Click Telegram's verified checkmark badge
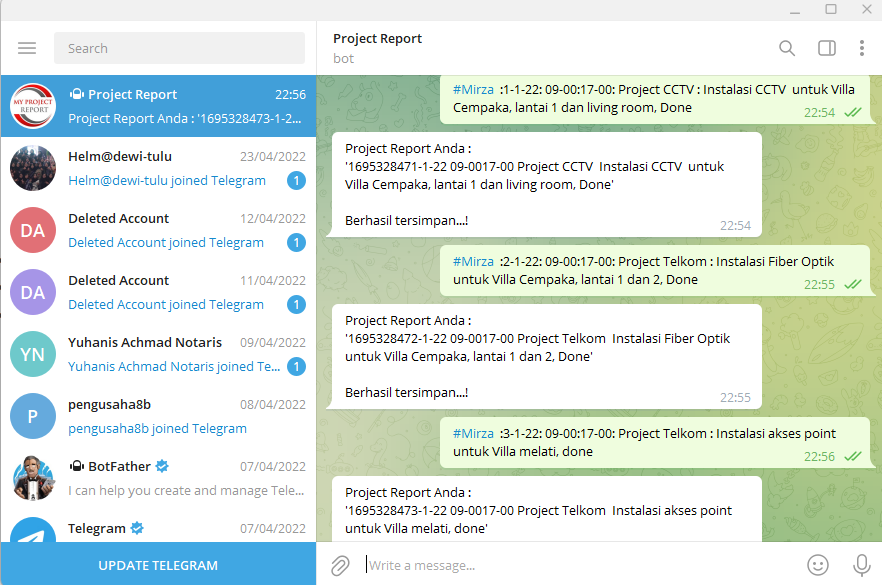The width and height of the screenshot is (882, 585). [x=135, y=528]
